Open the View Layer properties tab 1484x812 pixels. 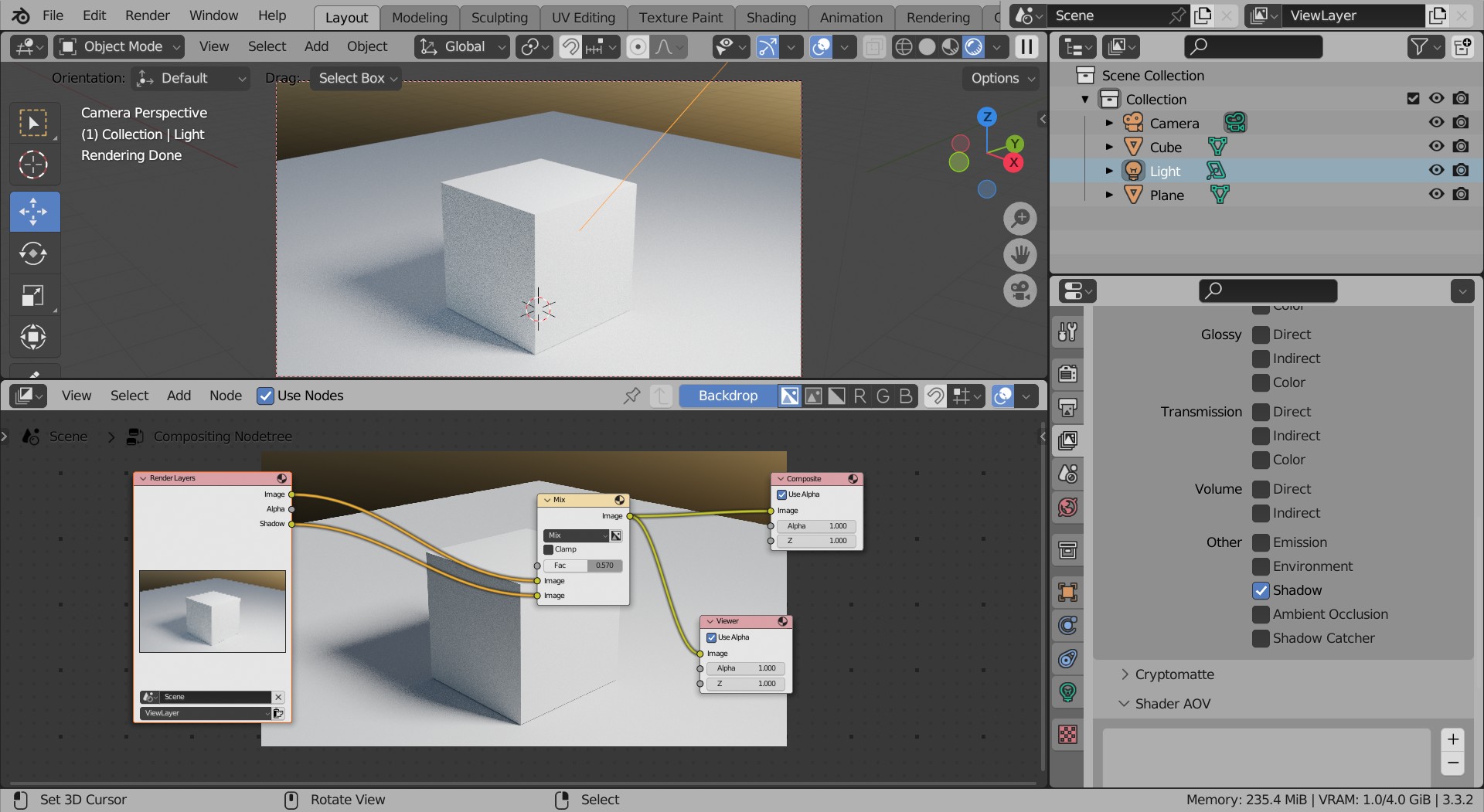click(x=1068, y=440)
